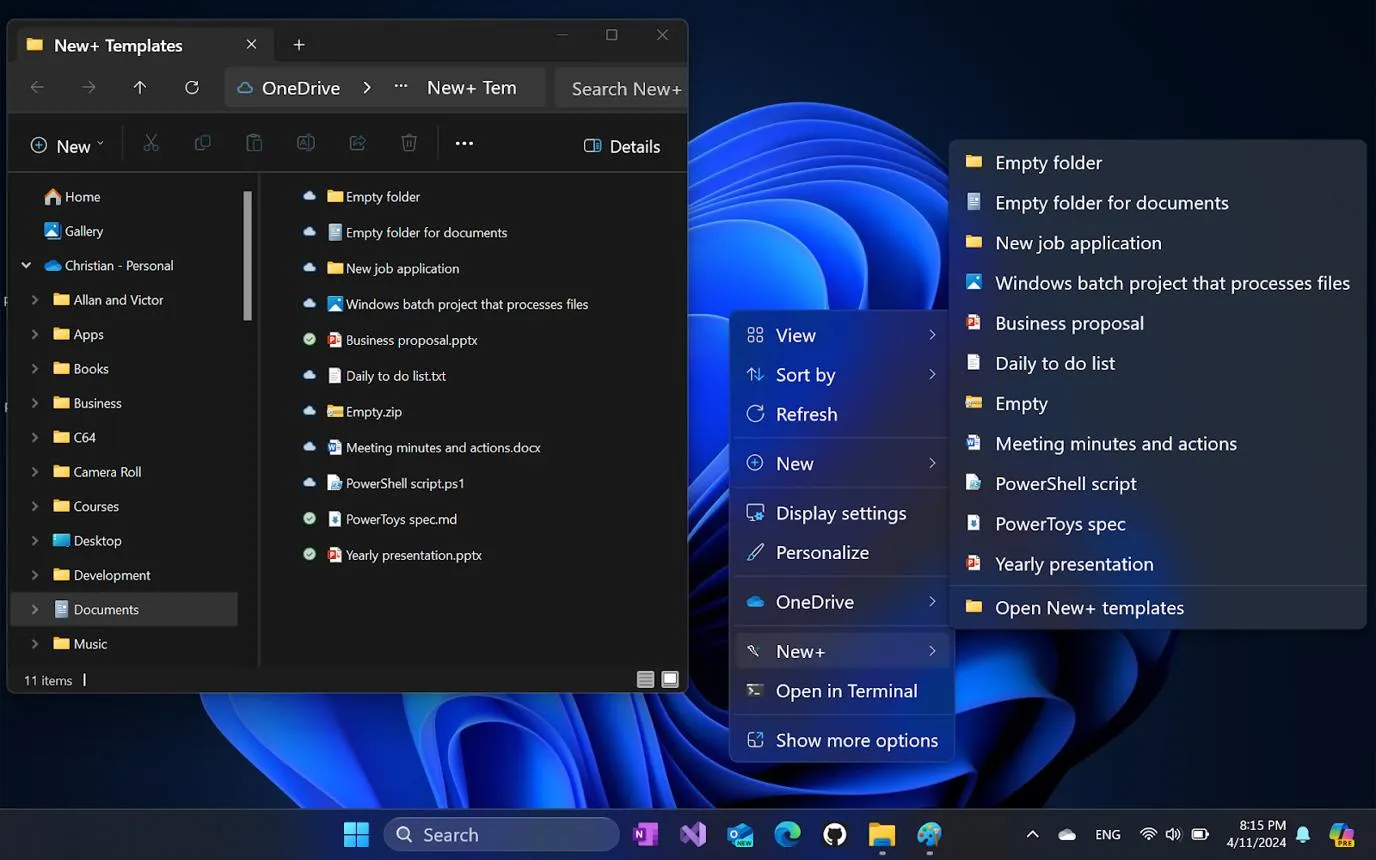Choose Sort by in the context menu
Screen dimensions: 1376x860
(x=842, y=375)
